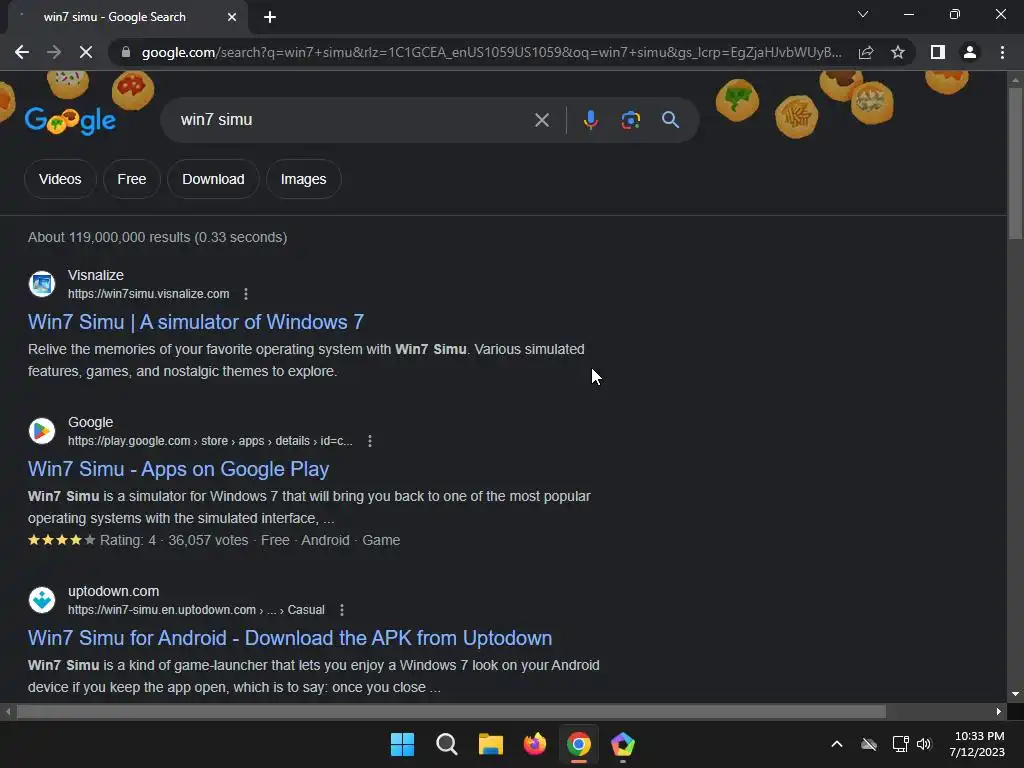Viewport: 1024px width, 768px height.
Task: Apply the Free filter chip
Action: (132, 179)
